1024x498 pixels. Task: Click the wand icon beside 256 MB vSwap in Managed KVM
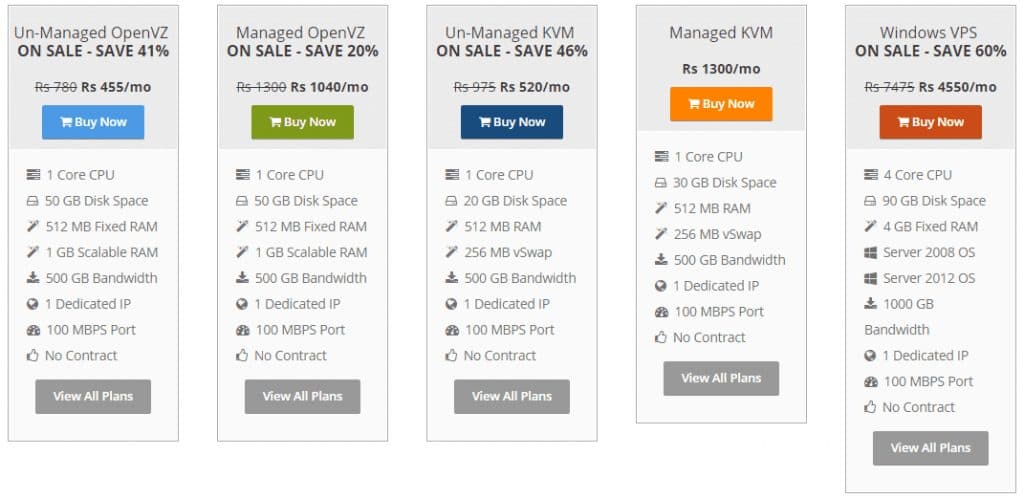[662, 234]
